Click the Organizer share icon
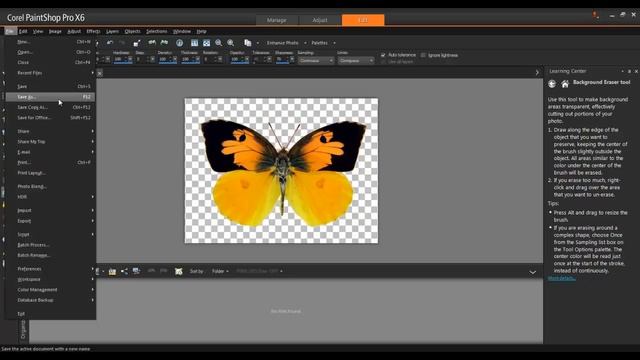The width and height of the screenshot is (640, 360). (x=124, y=271)
